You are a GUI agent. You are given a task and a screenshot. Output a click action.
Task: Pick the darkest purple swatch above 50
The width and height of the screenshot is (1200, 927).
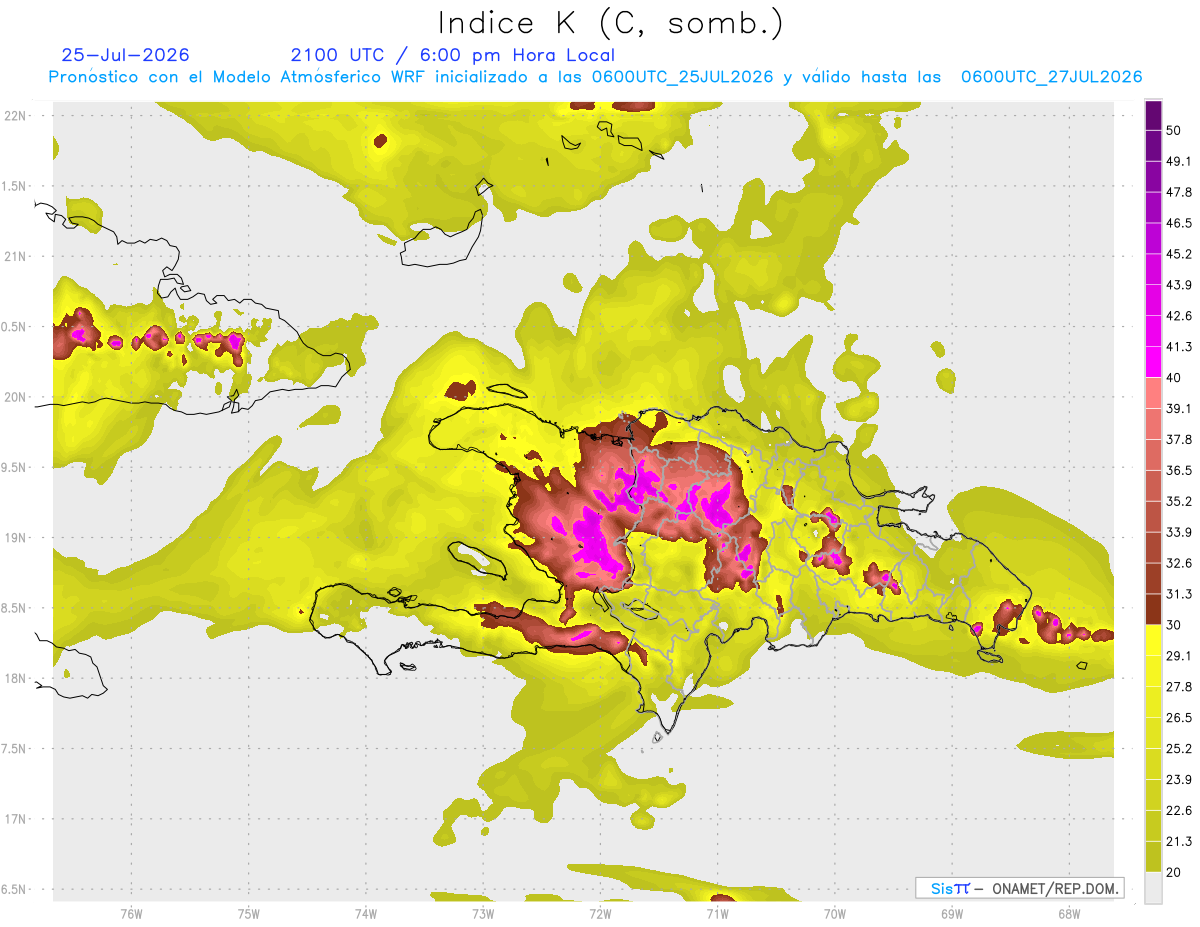tap(1153, 115)
